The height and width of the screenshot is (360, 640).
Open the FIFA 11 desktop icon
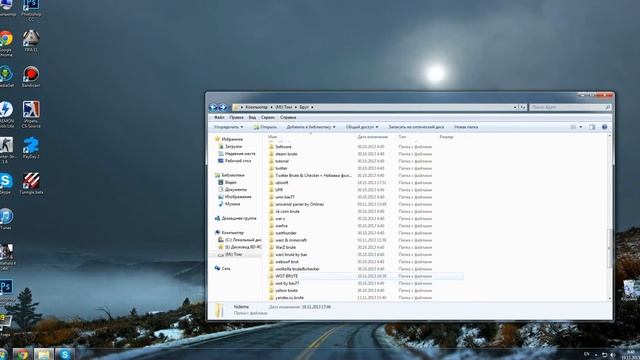pos(31,41)
